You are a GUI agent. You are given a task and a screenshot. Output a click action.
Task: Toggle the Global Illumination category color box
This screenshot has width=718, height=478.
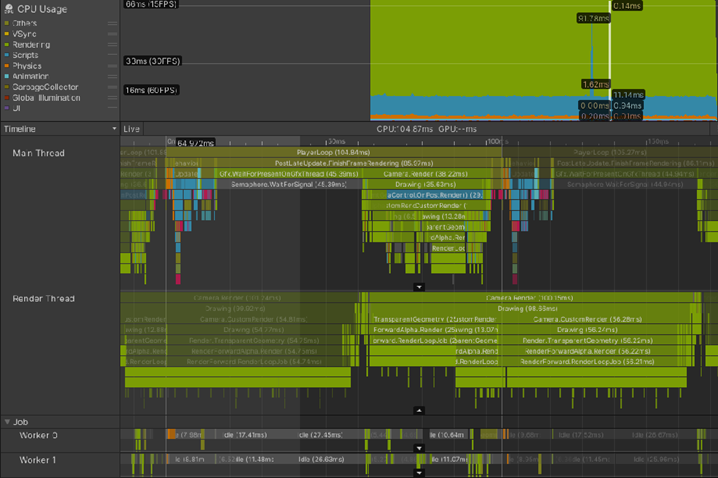[x=6, y=98]
